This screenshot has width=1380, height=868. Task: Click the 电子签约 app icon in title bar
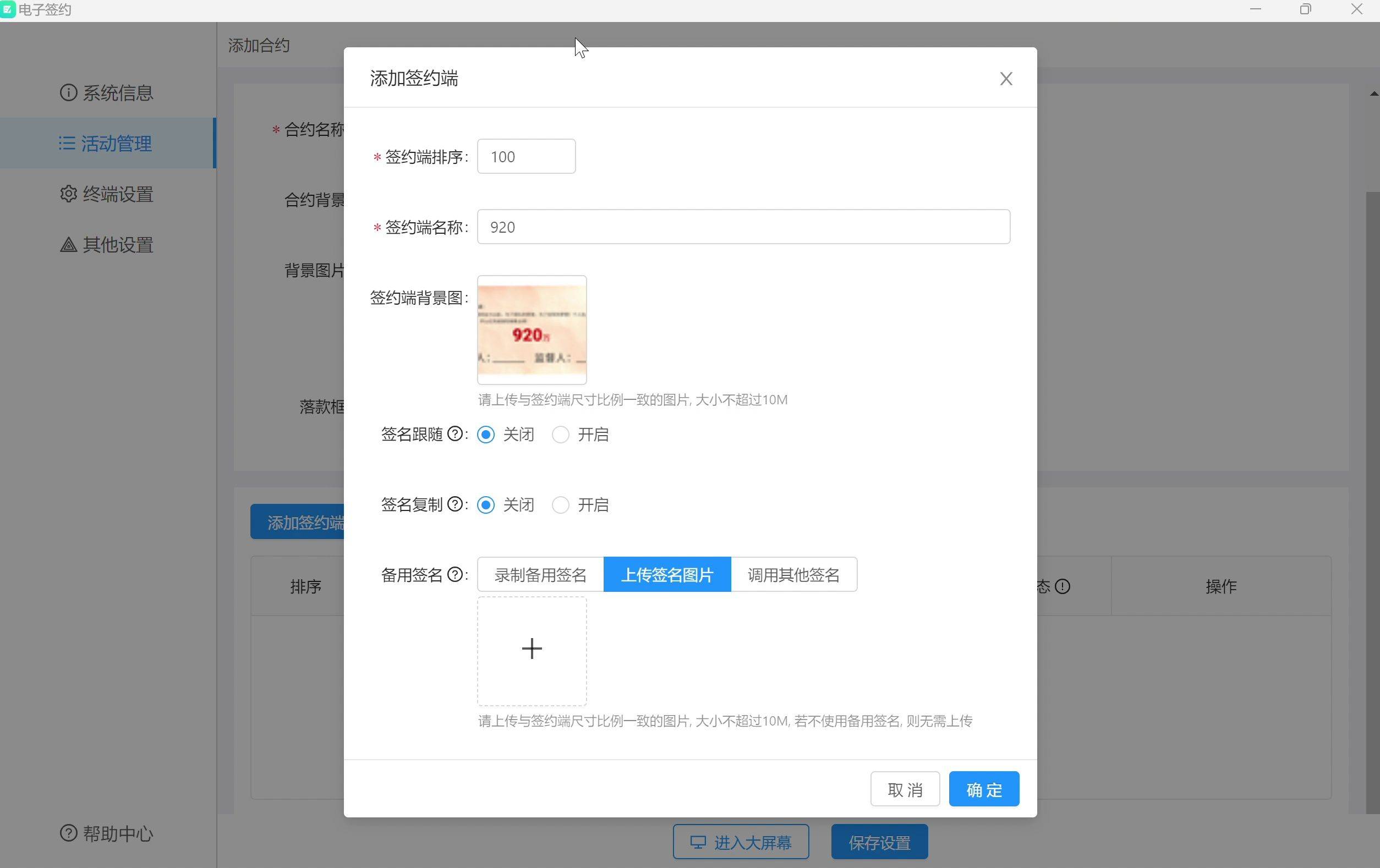[8, 9]
